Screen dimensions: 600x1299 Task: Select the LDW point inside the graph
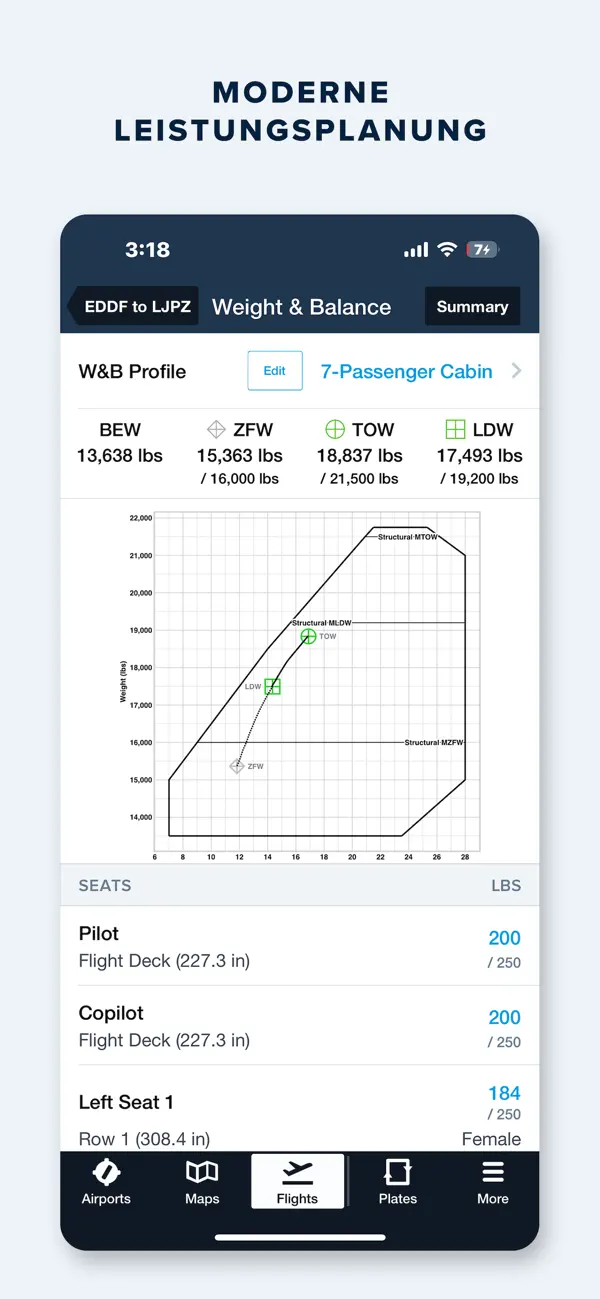click(271, 686)
